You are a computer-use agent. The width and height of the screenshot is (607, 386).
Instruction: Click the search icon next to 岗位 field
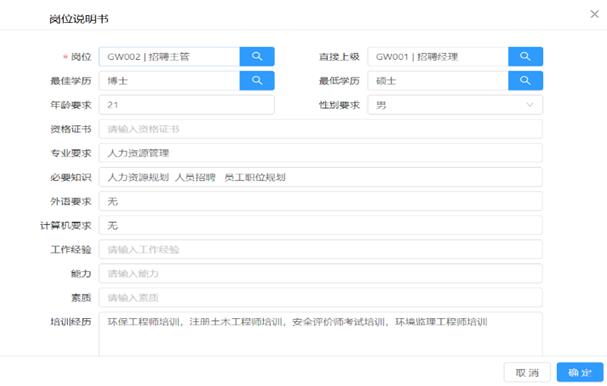tap(257, 57)
